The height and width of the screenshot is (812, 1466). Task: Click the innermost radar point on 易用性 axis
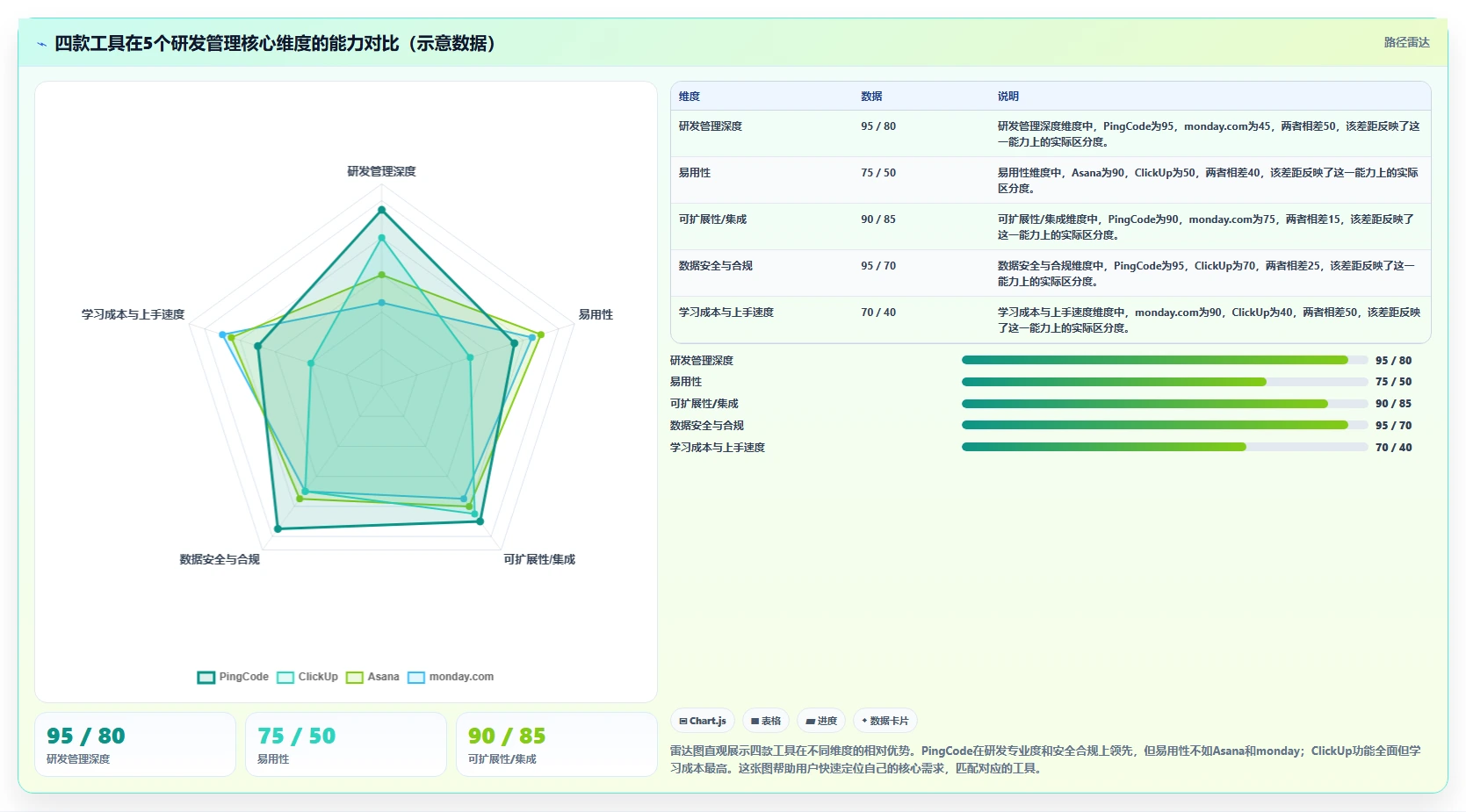(470, 357)
